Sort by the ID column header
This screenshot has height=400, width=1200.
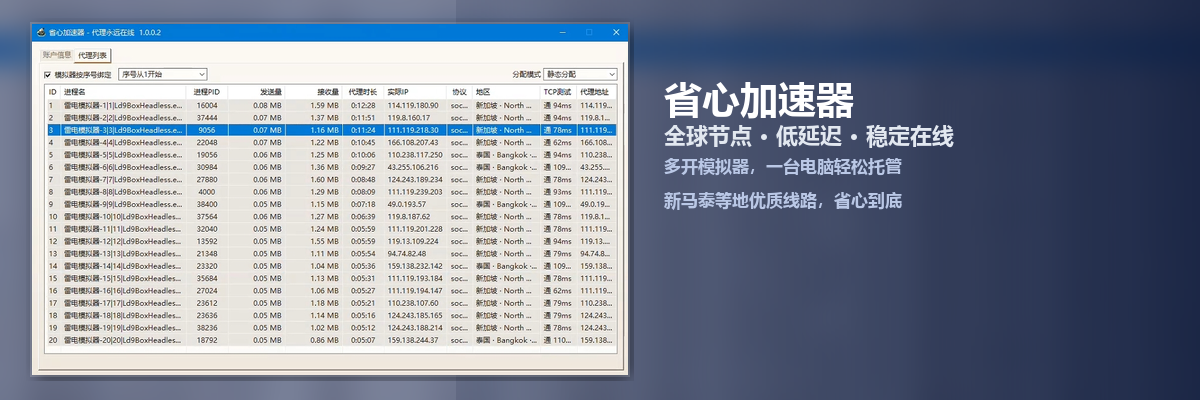pyautogui.click(x=53, y=92)
